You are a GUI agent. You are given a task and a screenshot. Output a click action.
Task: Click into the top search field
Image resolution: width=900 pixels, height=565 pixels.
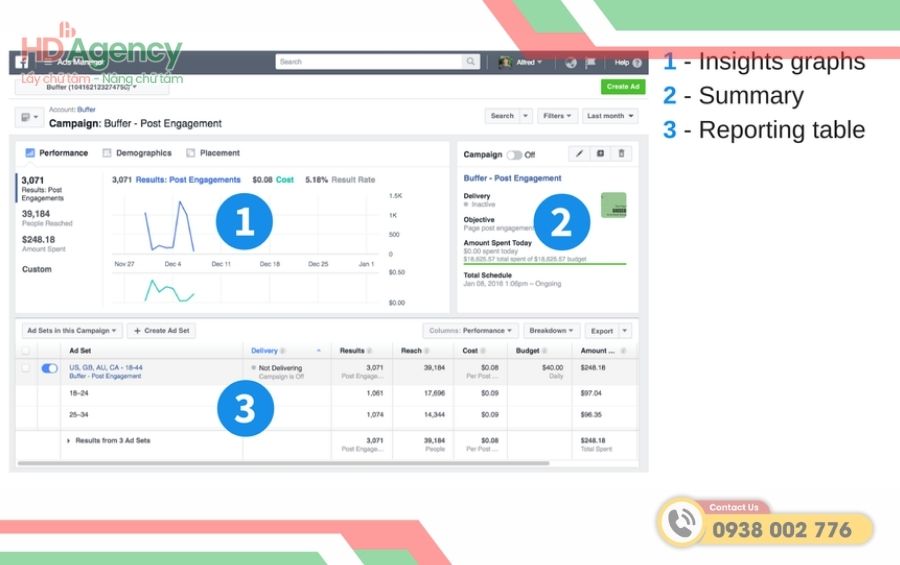369,61
